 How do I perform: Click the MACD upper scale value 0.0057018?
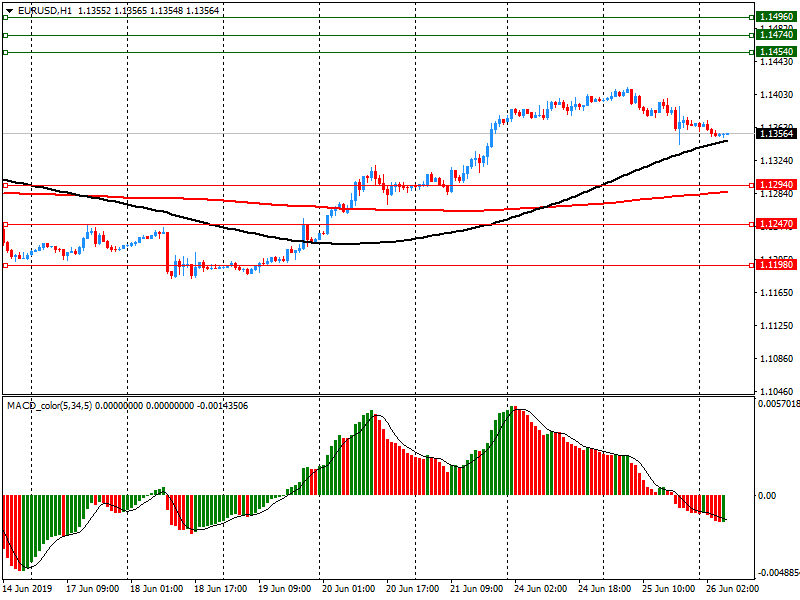tap(779, 404)
